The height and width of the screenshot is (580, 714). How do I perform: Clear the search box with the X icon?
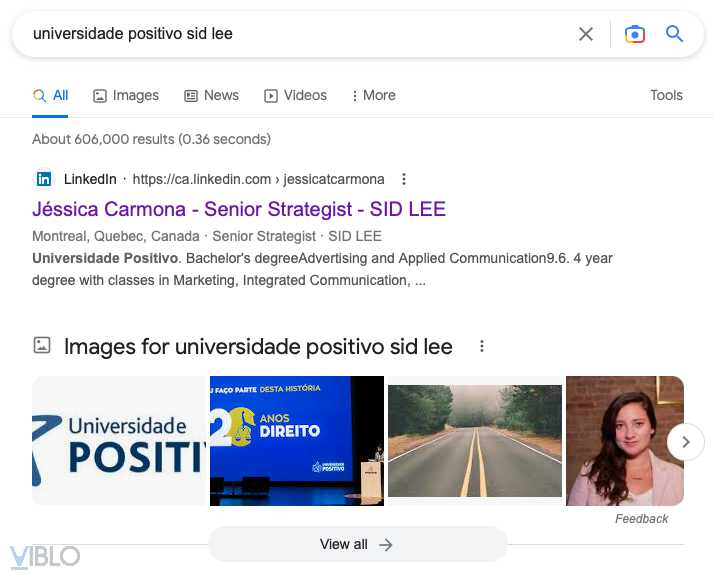[x=586, y=34]
